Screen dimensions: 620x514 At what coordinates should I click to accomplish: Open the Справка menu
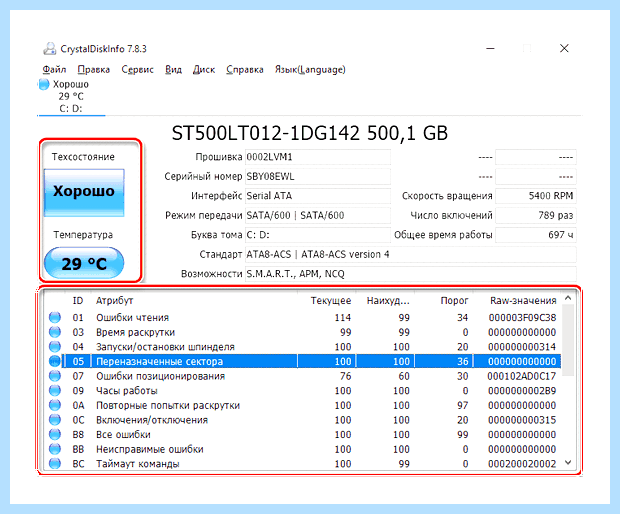(245, 70)
